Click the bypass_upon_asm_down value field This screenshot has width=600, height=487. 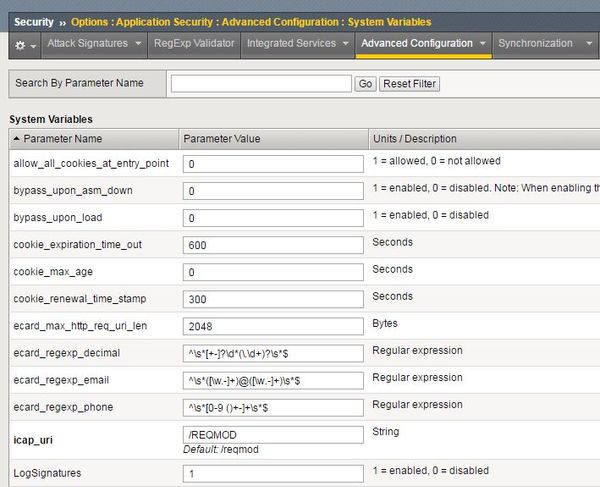click(273, 191)
